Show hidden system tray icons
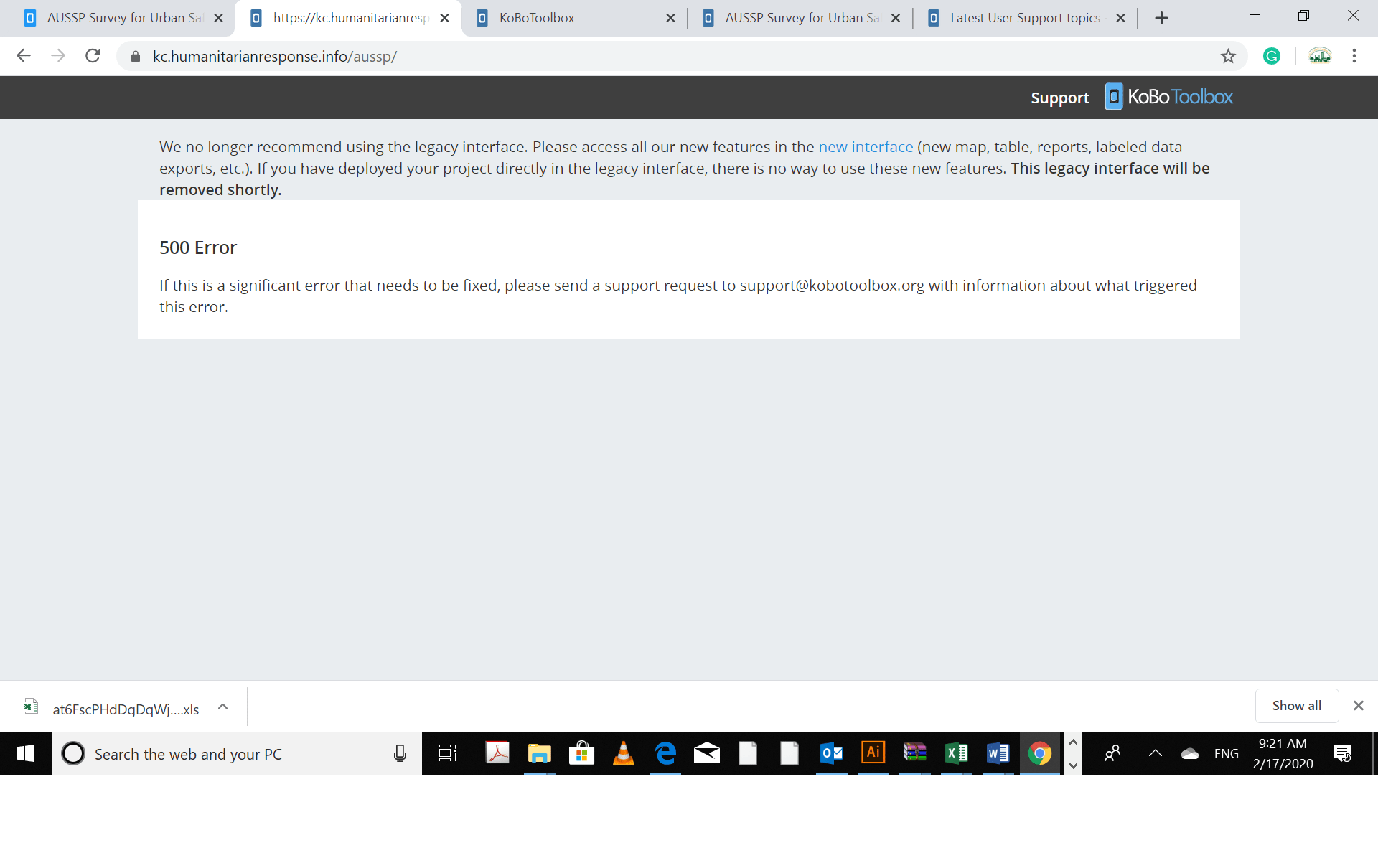 pyautogui.click(x=1155, y=753)
